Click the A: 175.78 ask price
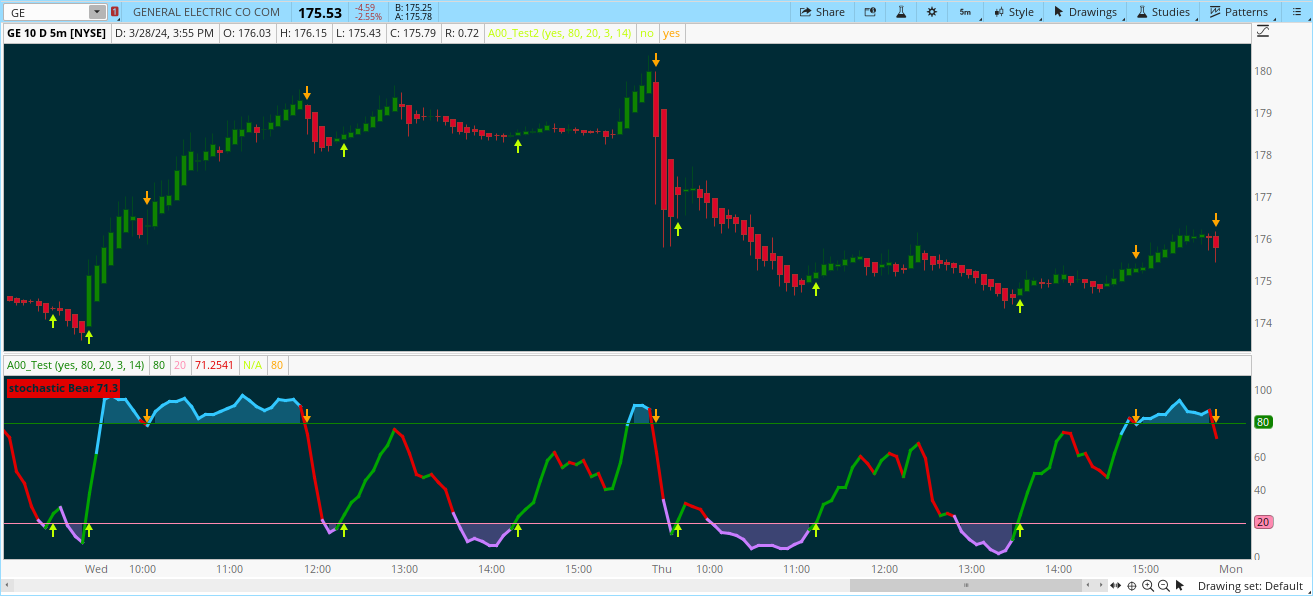The image size is (1313, 596). 413,17
